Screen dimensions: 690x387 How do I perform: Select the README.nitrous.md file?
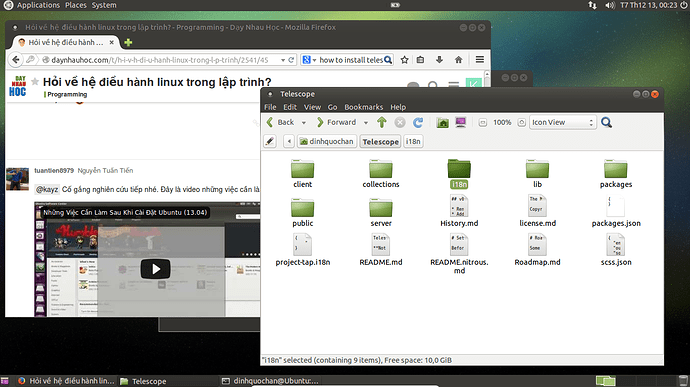point(459,254)
